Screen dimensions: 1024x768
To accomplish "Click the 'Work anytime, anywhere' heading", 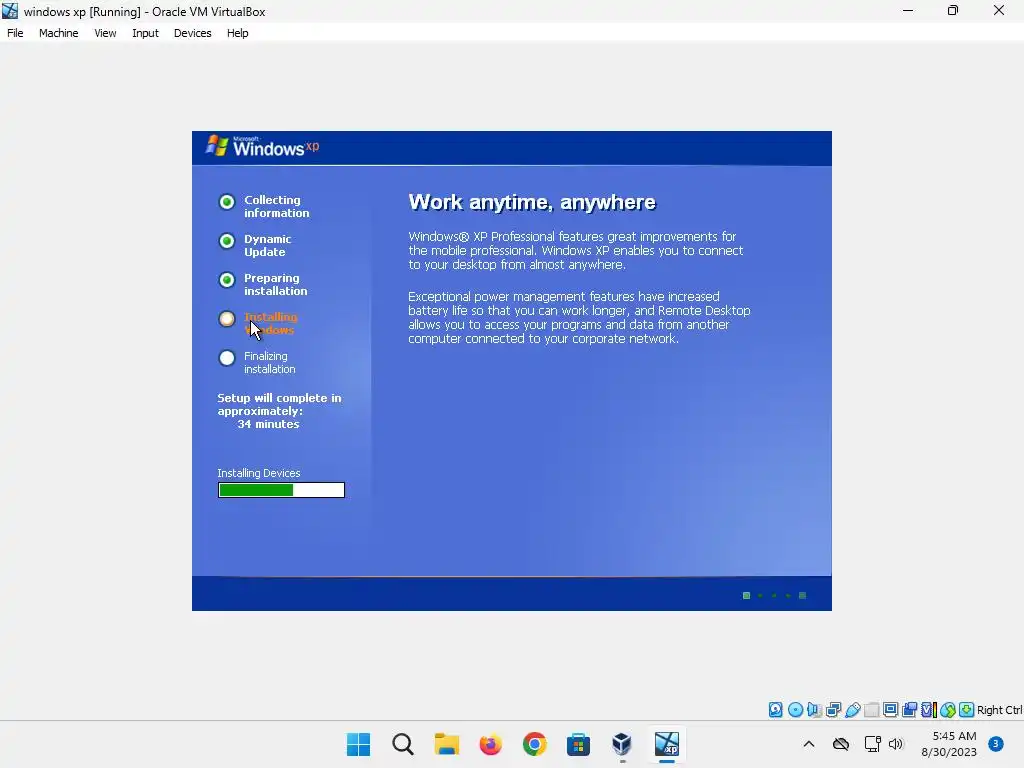I will pyautogui.click(x=532, y=202).
